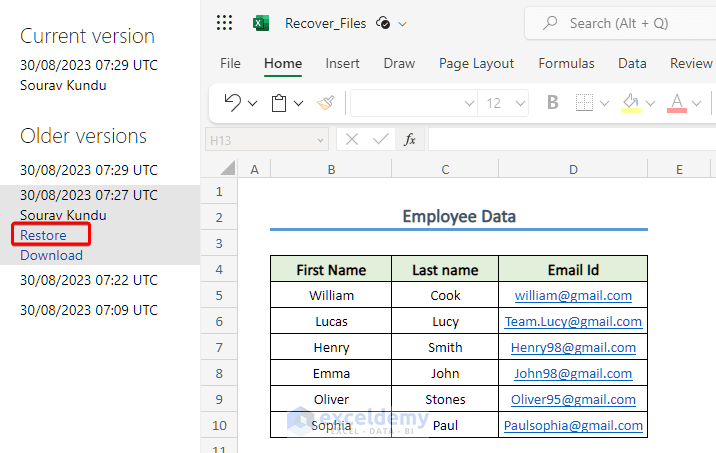Click the formula bar cancel X
This screenshot has width=716, height=453.
point(350,140)
